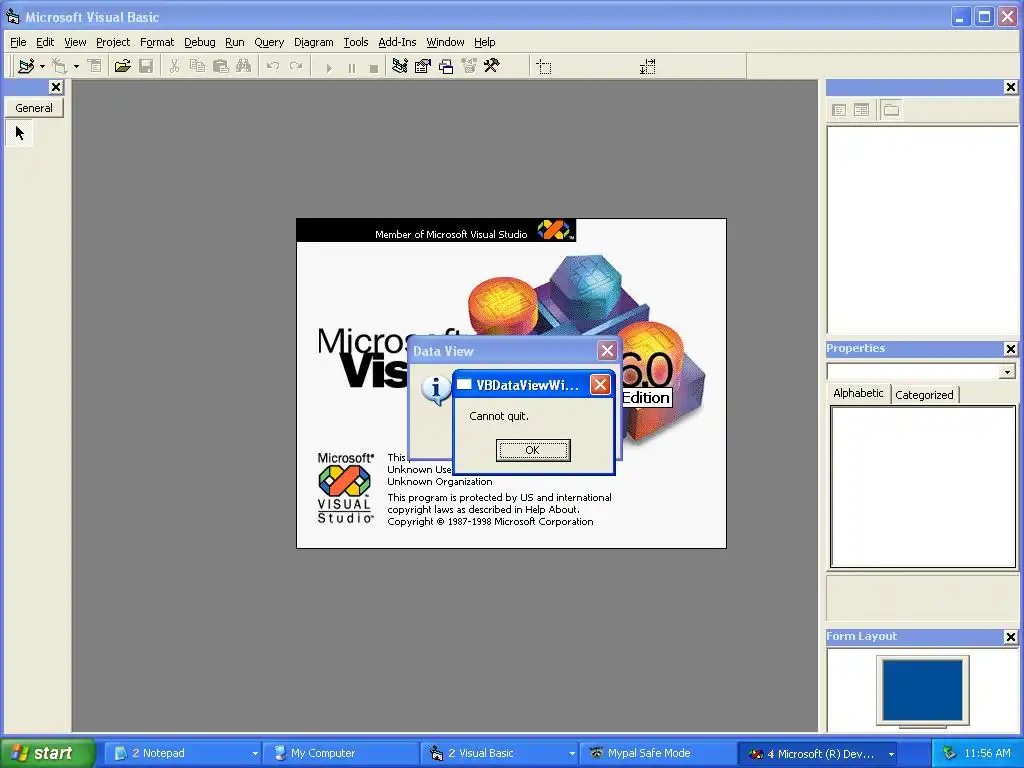The height and width of the screenshot is (768, 1024).
Task: Open the Edit menu
Action: coord(45,42)
